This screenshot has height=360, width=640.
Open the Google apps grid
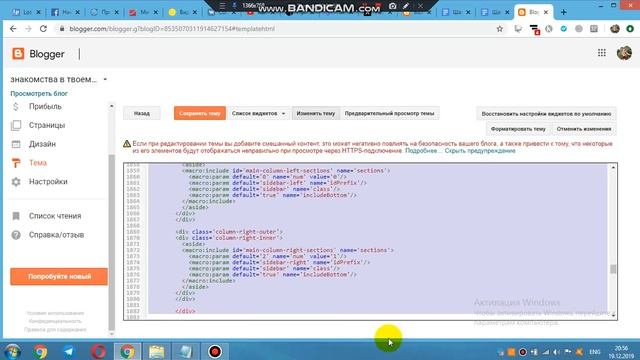click(x=602, y=53)
